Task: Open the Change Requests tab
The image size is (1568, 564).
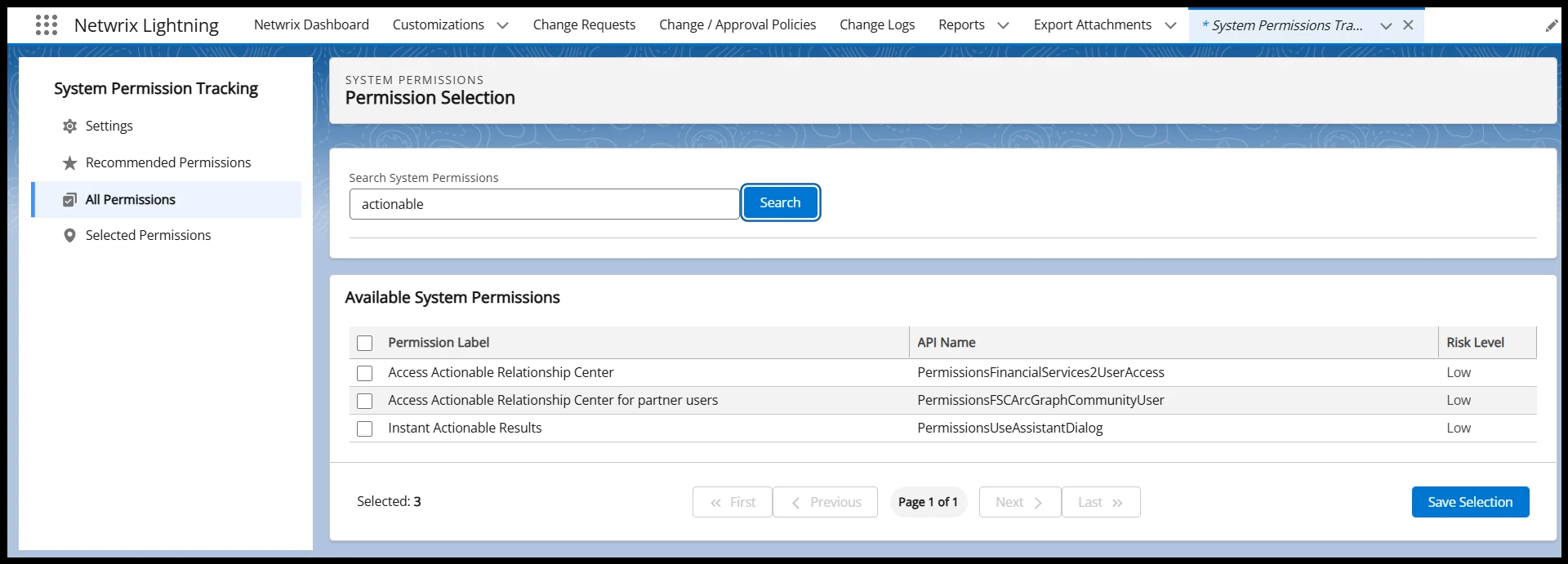Action: click(x=584, y=25)
